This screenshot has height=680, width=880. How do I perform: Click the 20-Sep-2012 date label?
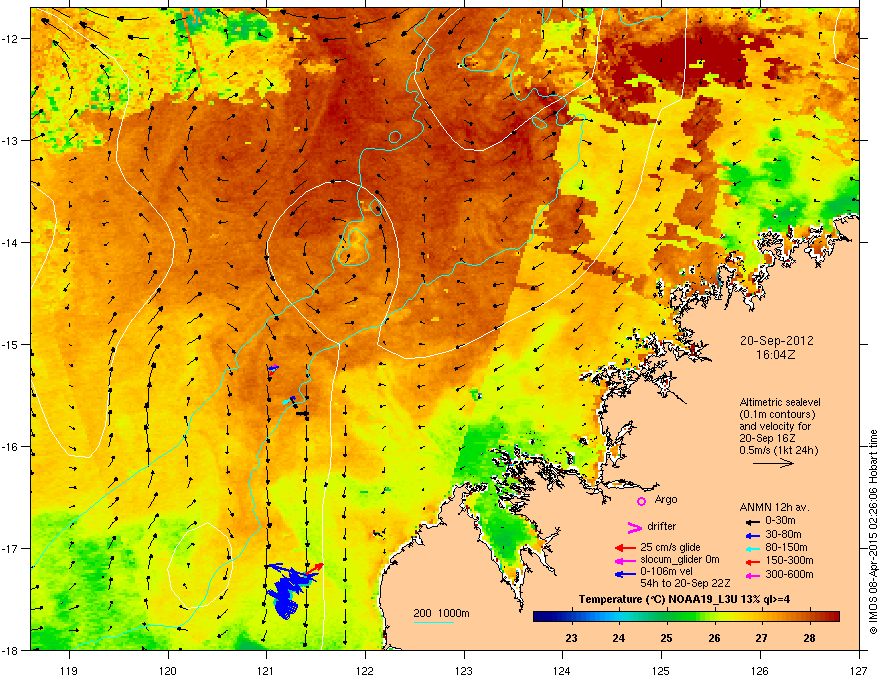[776, 341]
